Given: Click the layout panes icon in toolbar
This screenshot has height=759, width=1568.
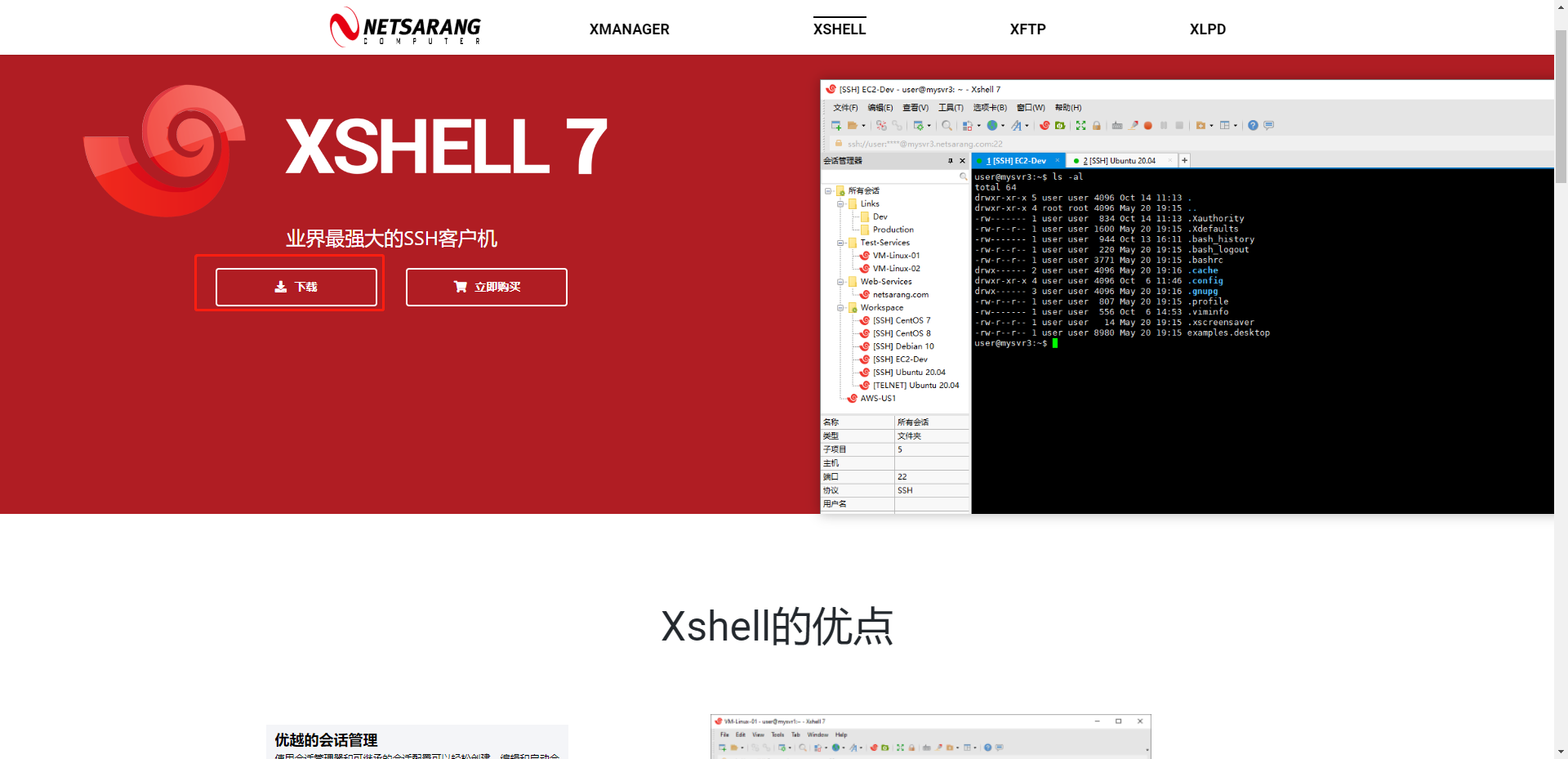Looking at the screenshot, I should 1225,125.
